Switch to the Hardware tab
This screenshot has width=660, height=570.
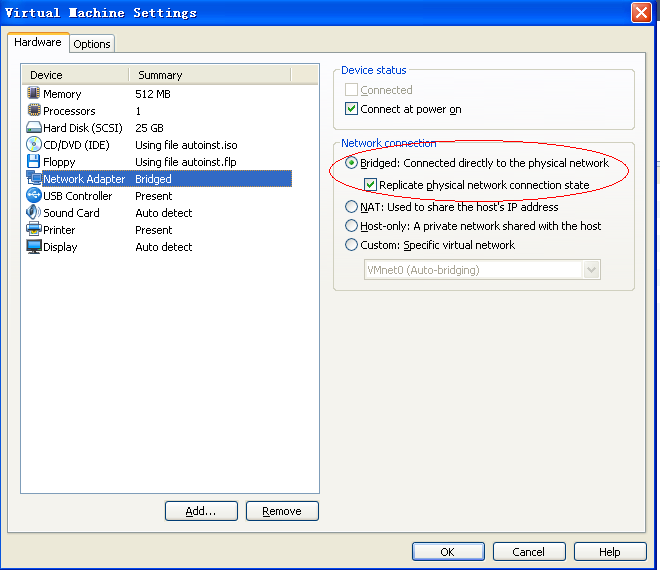38,43
